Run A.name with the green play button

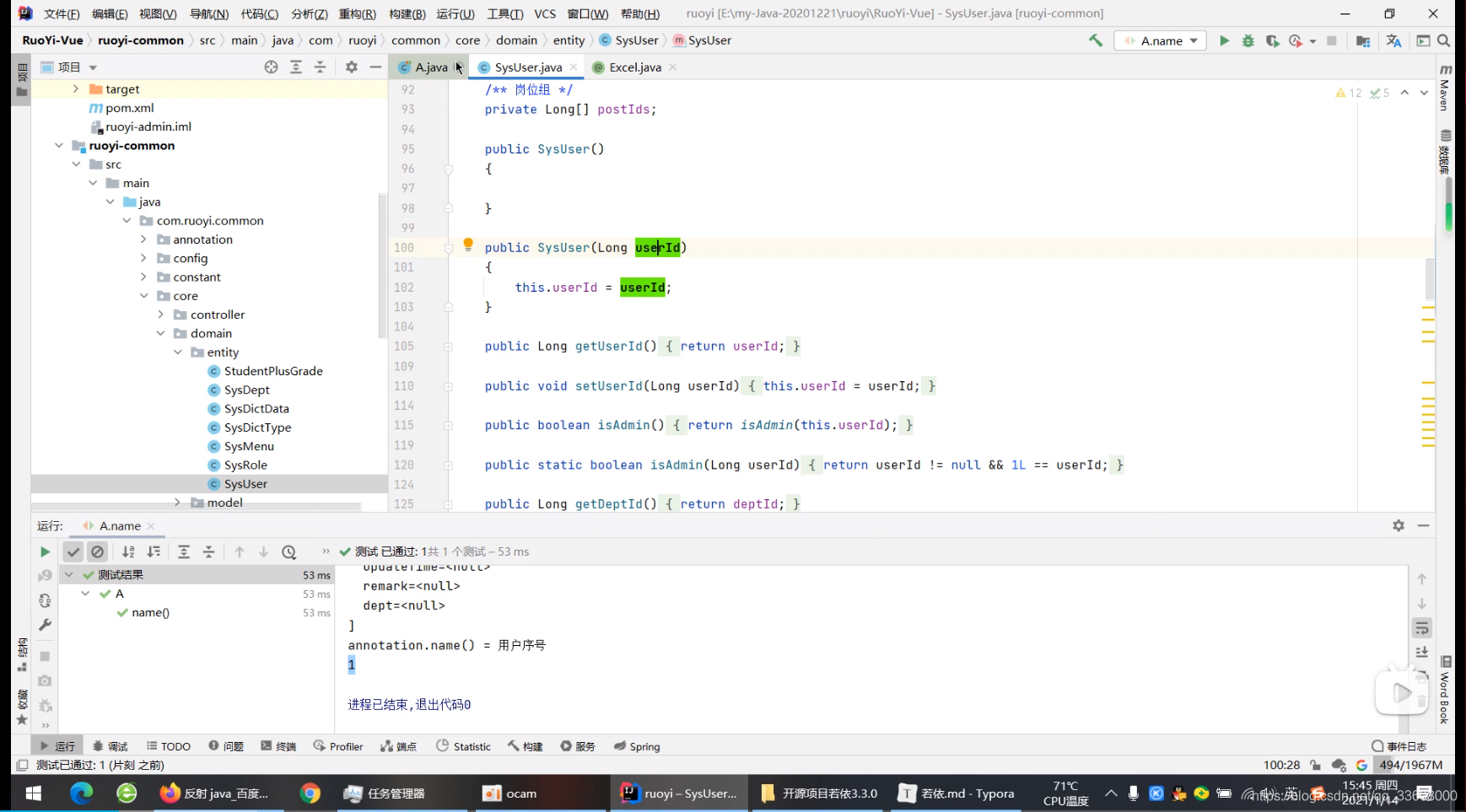click(x=1224, y=40)
